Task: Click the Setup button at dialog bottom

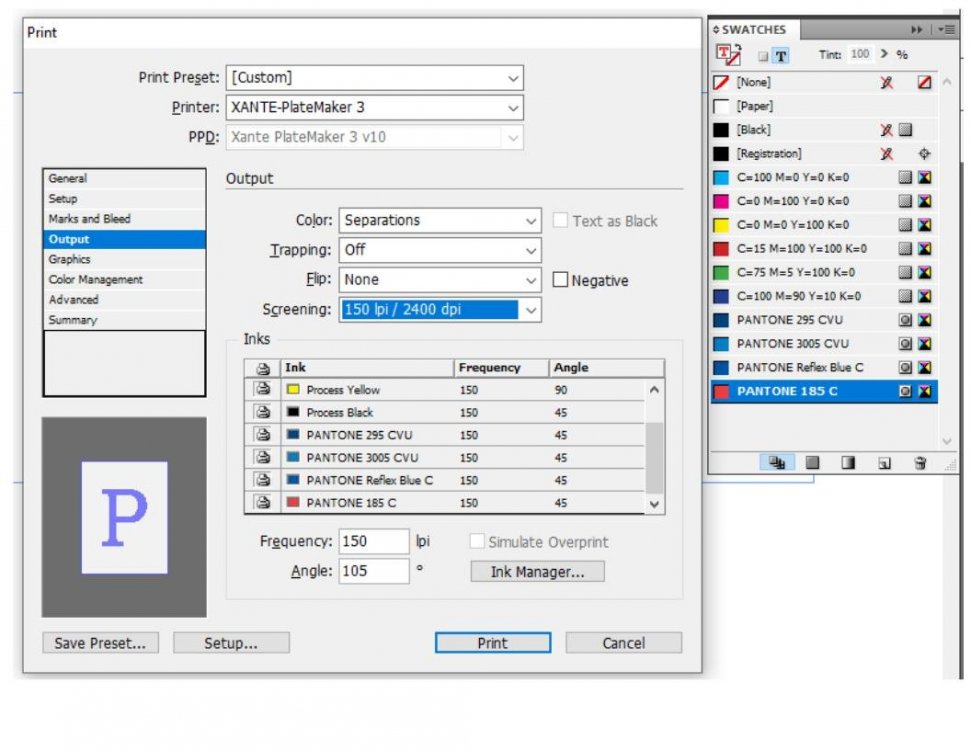Action: (x=231, y=643)
